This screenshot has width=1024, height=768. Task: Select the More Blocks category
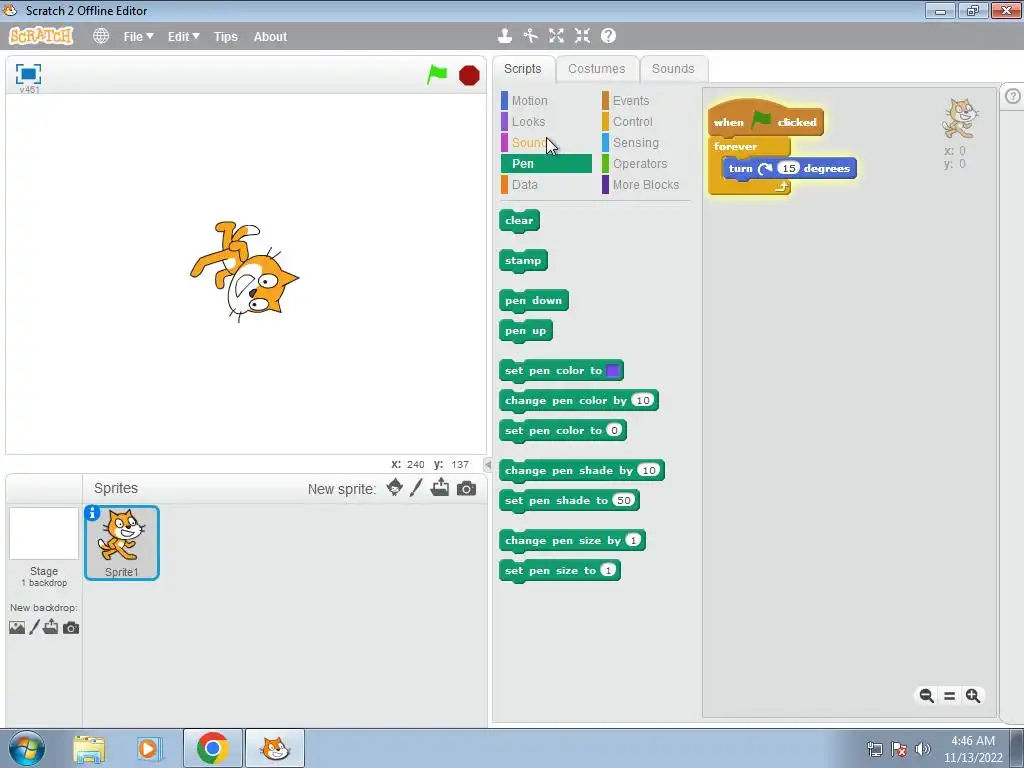pos(645,185)
